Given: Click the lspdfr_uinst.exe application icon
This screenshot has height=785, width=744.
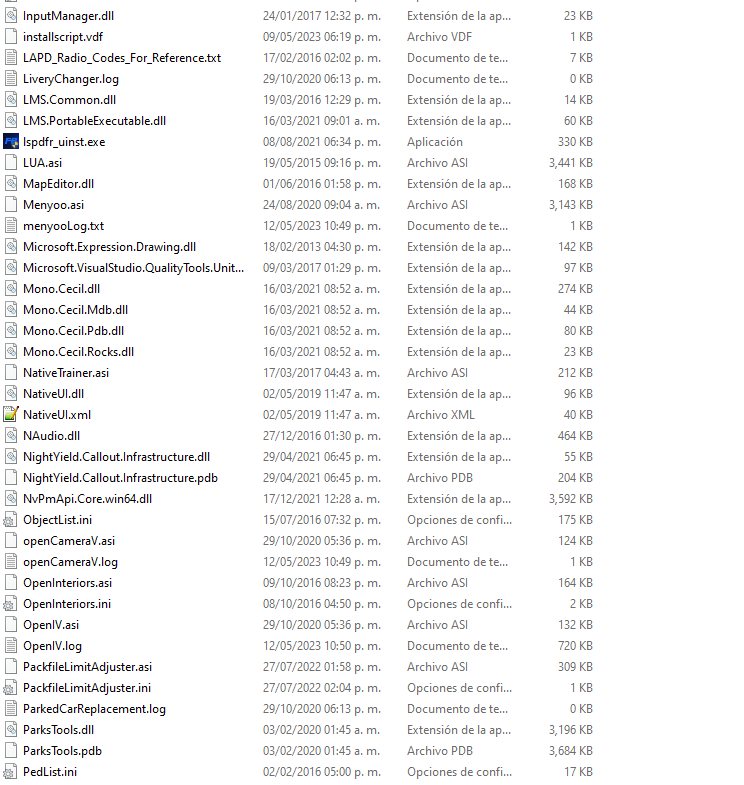Looking at the screenshot, I should click(x=11, y=142).
